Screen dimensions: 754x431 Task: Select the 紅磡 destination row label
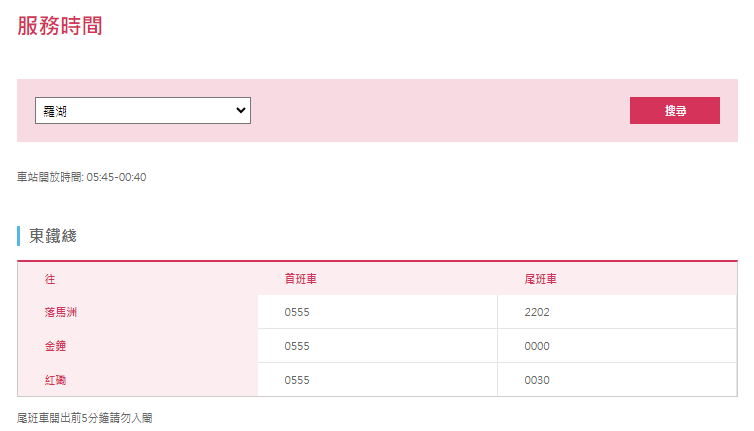[x=55, y=380]
